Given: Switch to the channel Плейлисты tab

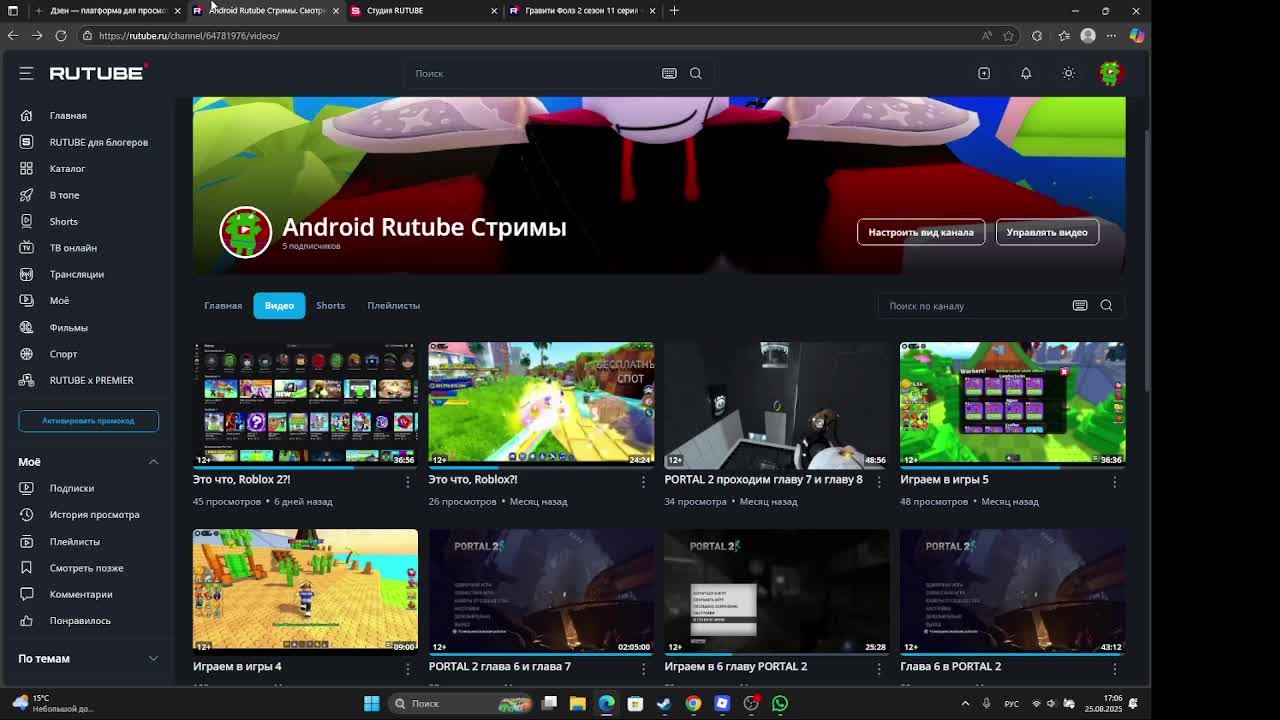Looking at the screenshot, I should tap(393, 306).
